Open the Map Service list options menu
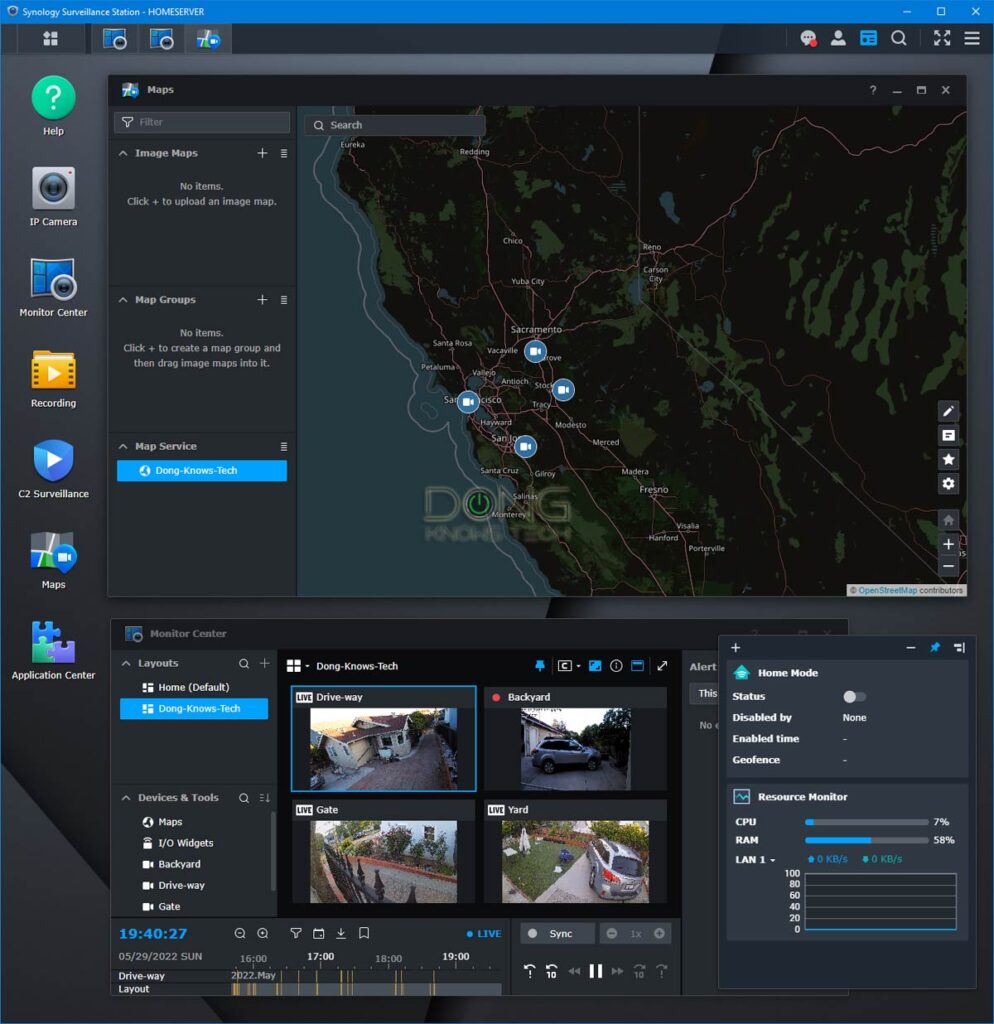This screenshot has width=994, height=1024. click(x=283, y=447)
